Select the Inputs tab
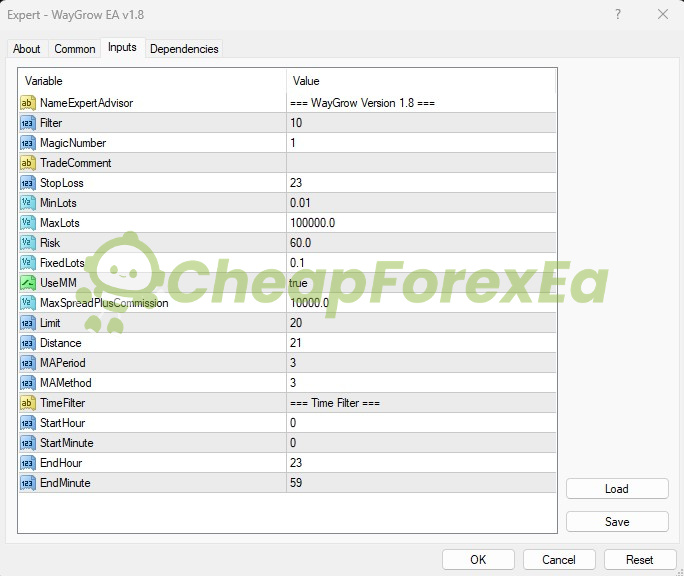This screenshot has height=576, width=684. 122,47
